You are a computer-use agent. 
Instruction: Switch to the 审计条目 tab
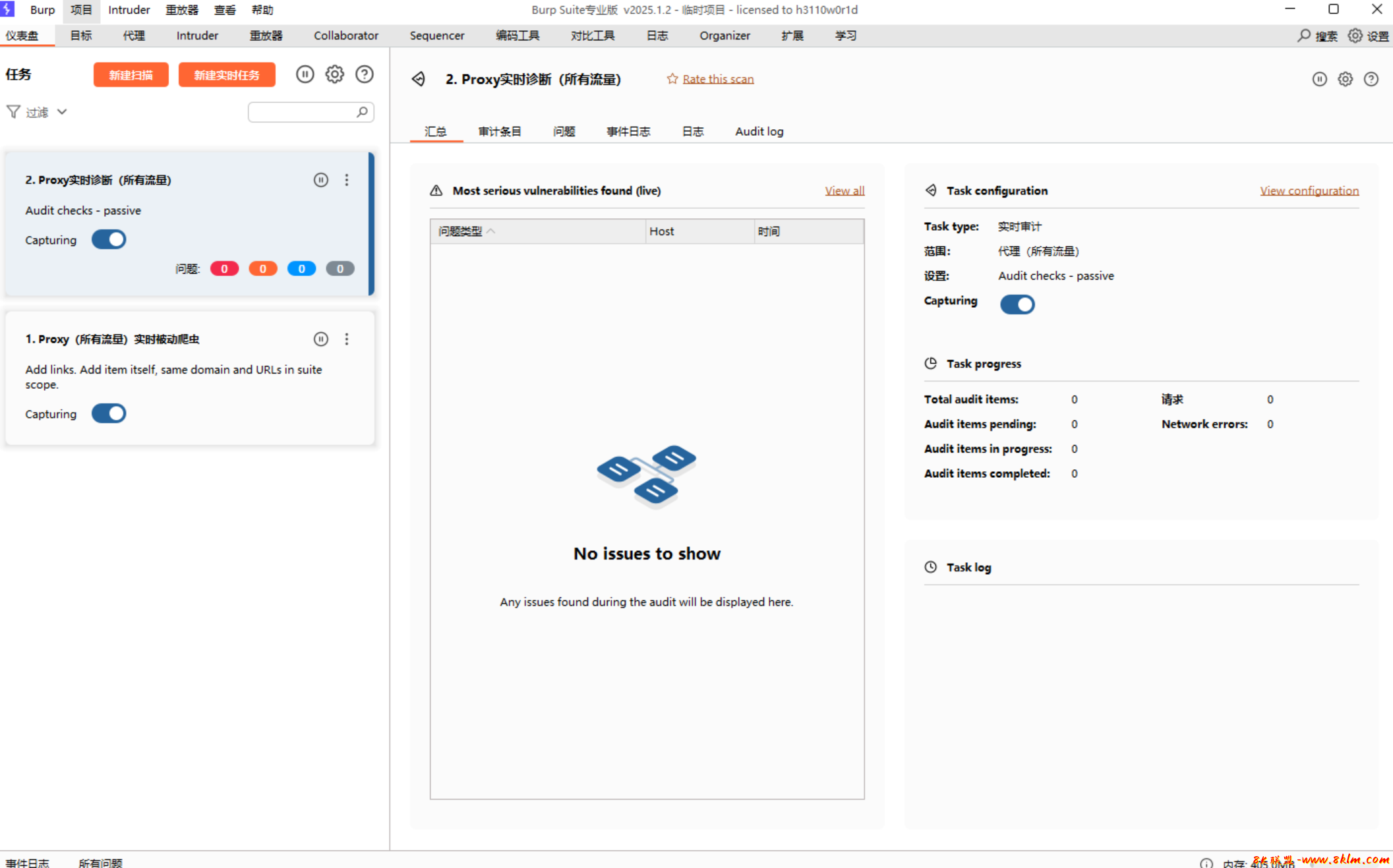(499, 131)
